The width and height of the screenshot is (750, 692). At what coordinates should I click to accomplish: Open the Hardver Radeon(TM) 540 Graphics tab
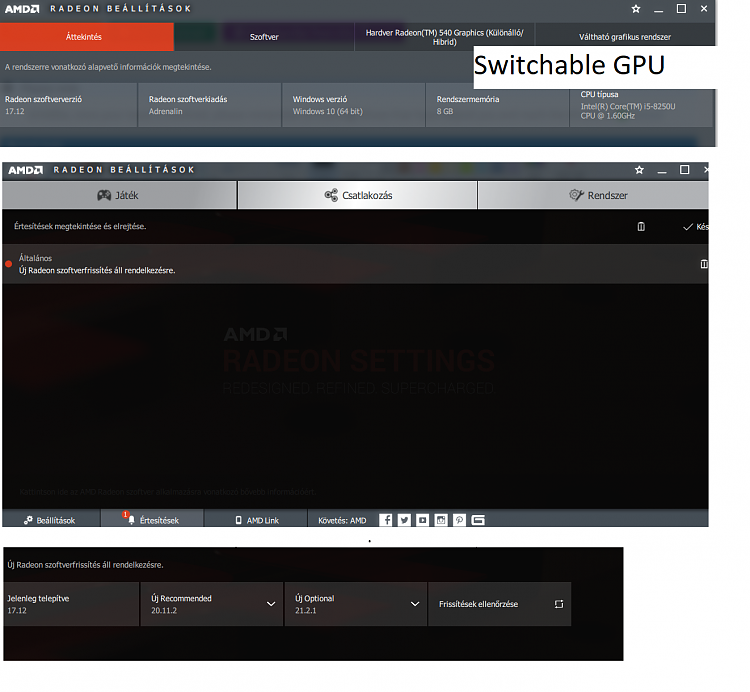444,37
